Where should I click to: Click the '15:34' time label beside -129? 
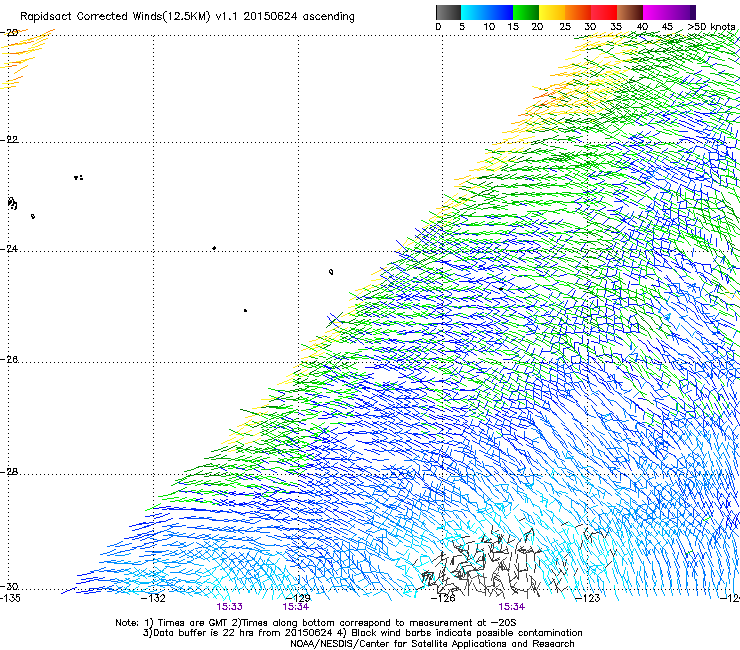pos(295,607)
